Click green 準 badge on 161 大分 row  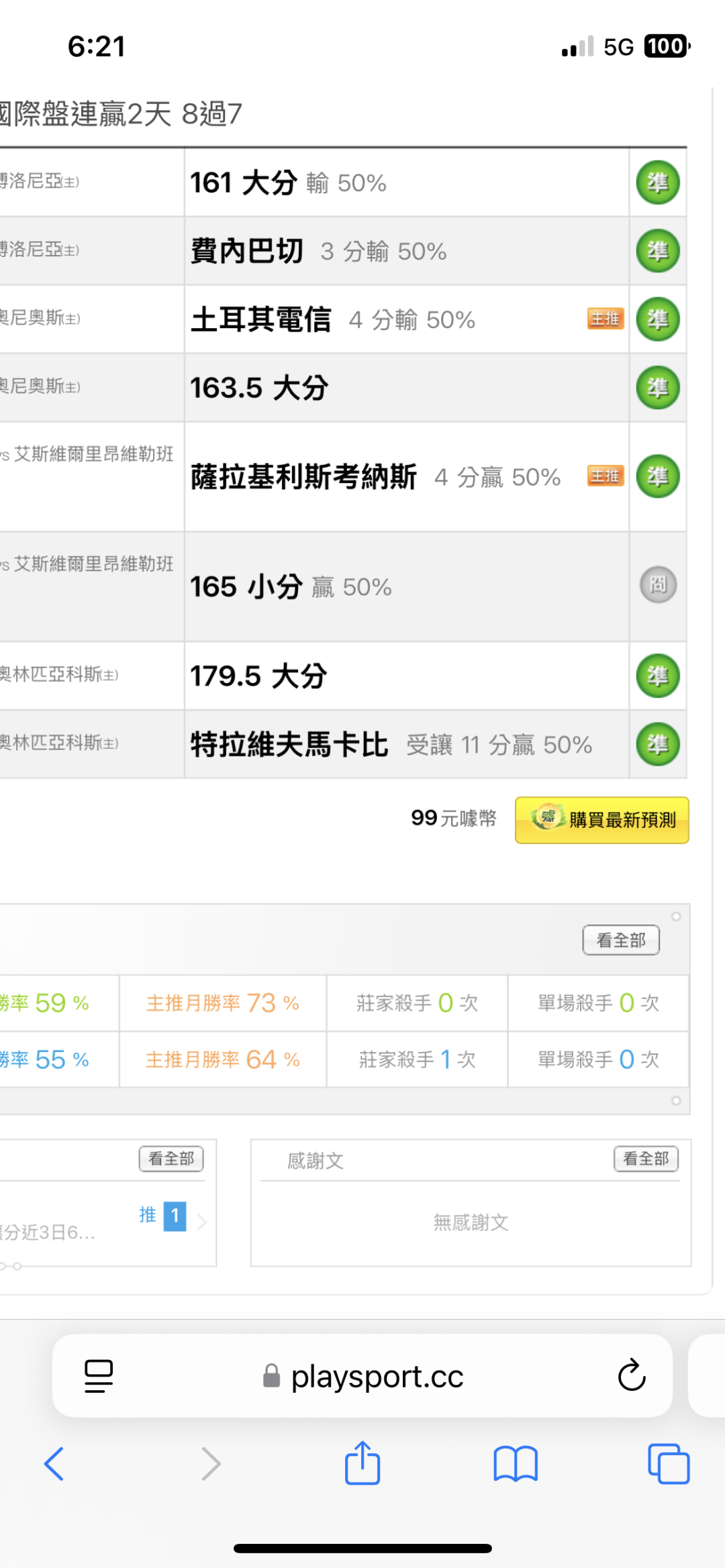(x=658, y=182)
